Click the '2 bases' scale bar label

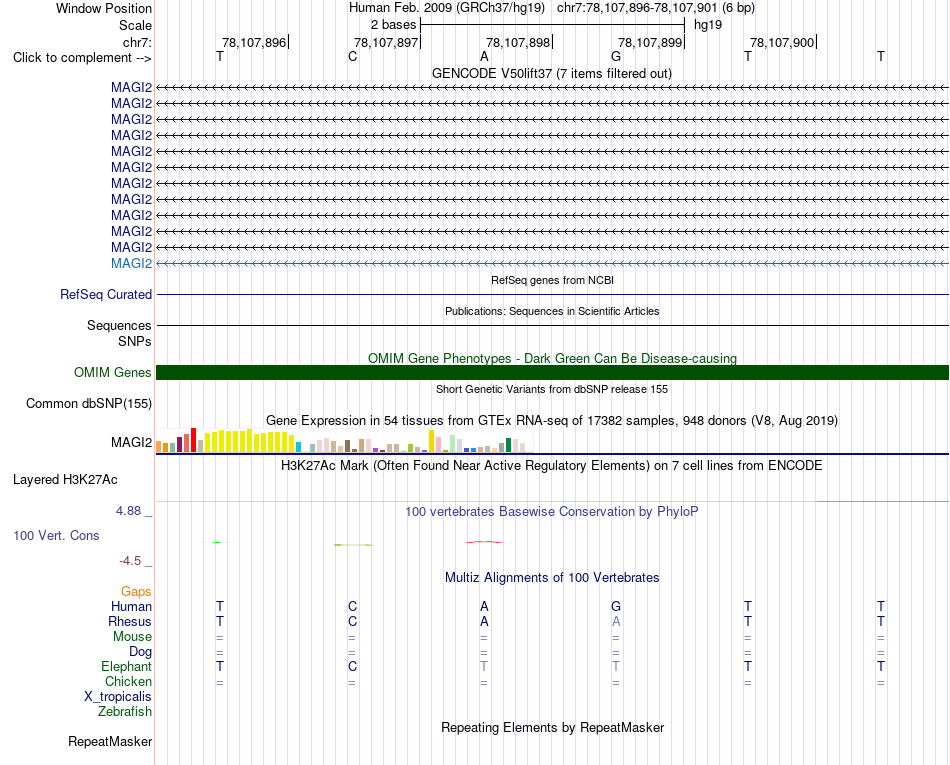pyautogui.click(x=394, y=25)
